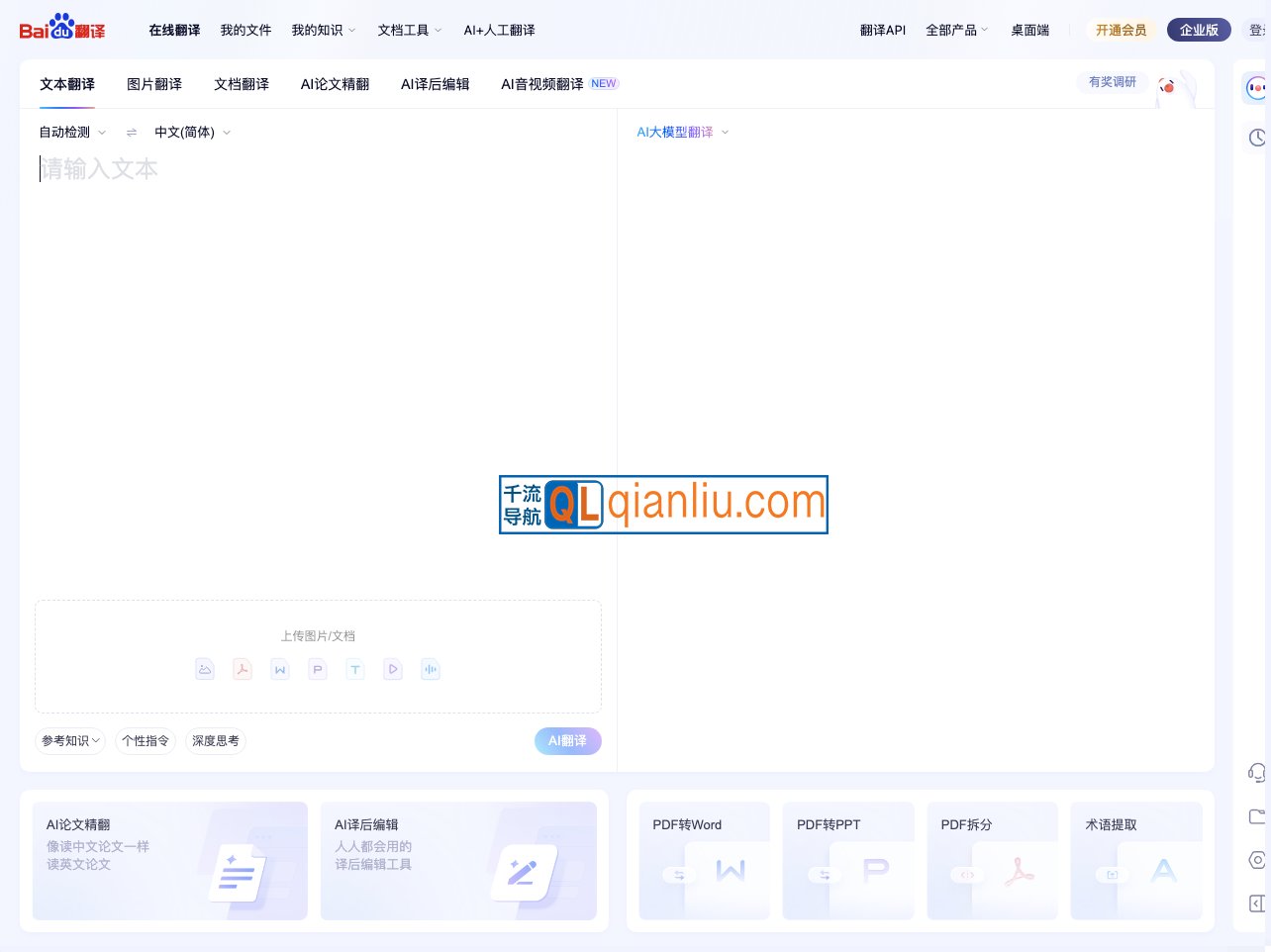
Task: Select the PDF upload icon
Action: [x=243, y=669]
